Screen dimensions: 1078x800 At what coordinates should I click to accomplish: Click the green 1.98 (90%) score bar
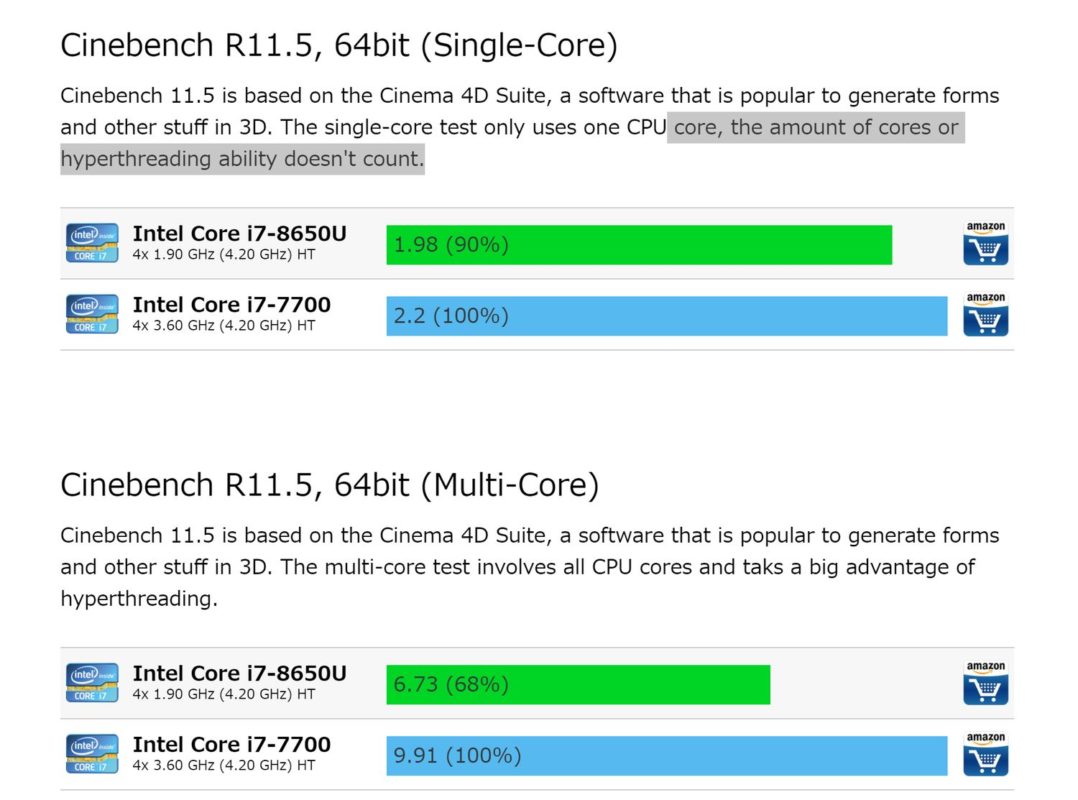tap(639, 245)
